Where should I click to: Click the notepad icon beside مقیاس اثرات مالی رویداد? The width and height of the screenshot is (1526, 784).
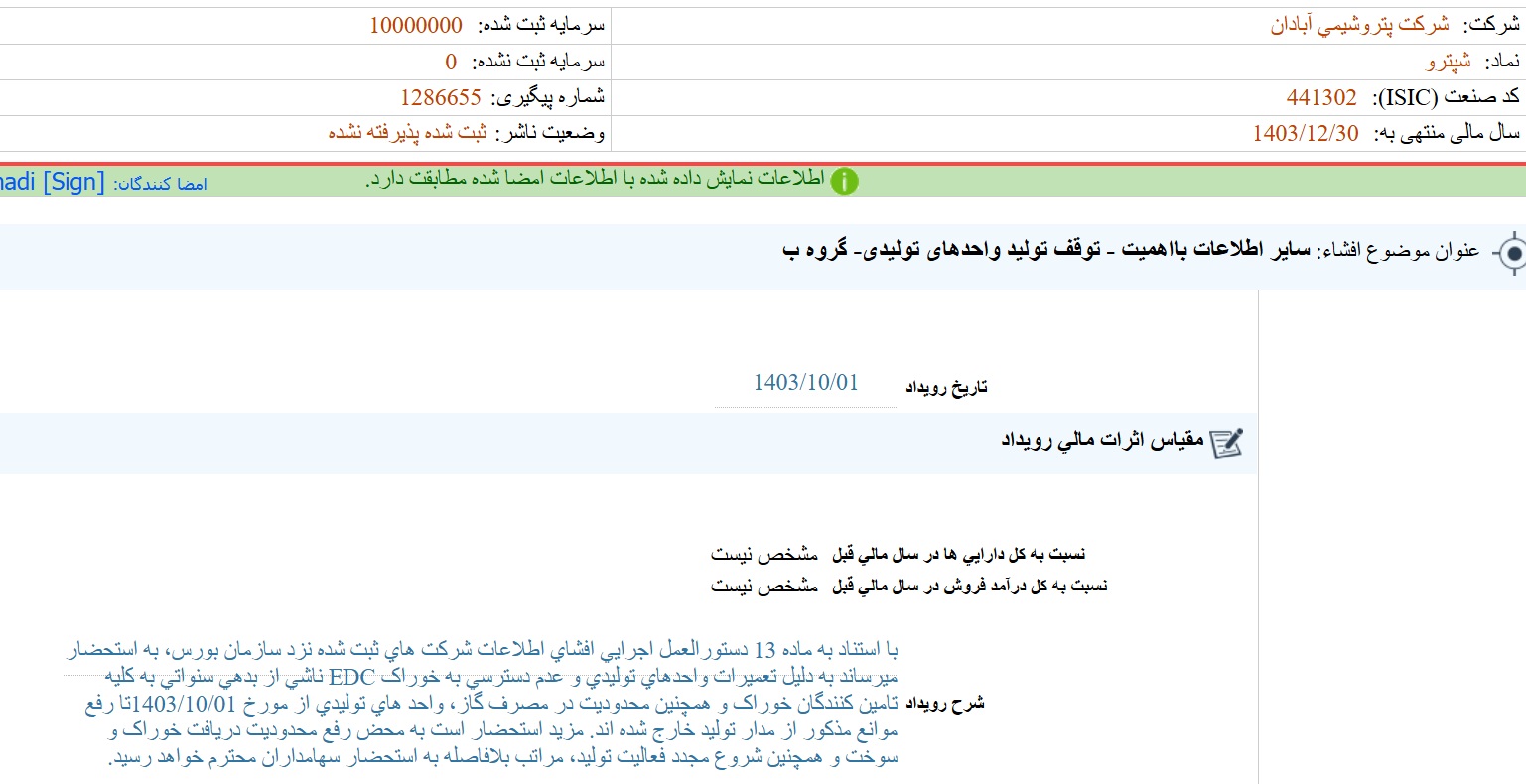click(1226, 443)
